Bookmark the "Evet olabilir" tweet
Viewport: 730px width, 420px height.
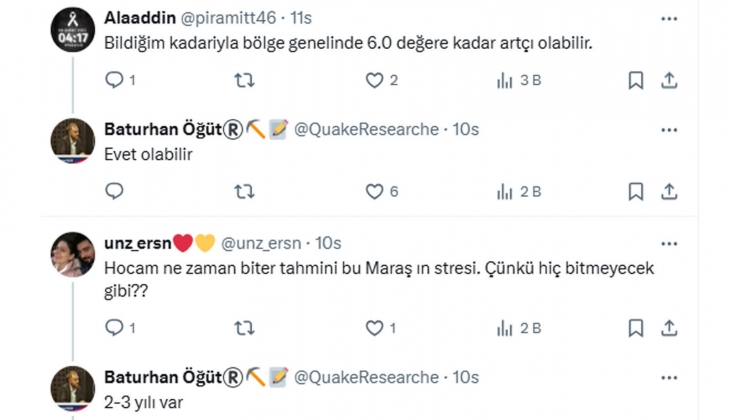[x=635, y=191]
